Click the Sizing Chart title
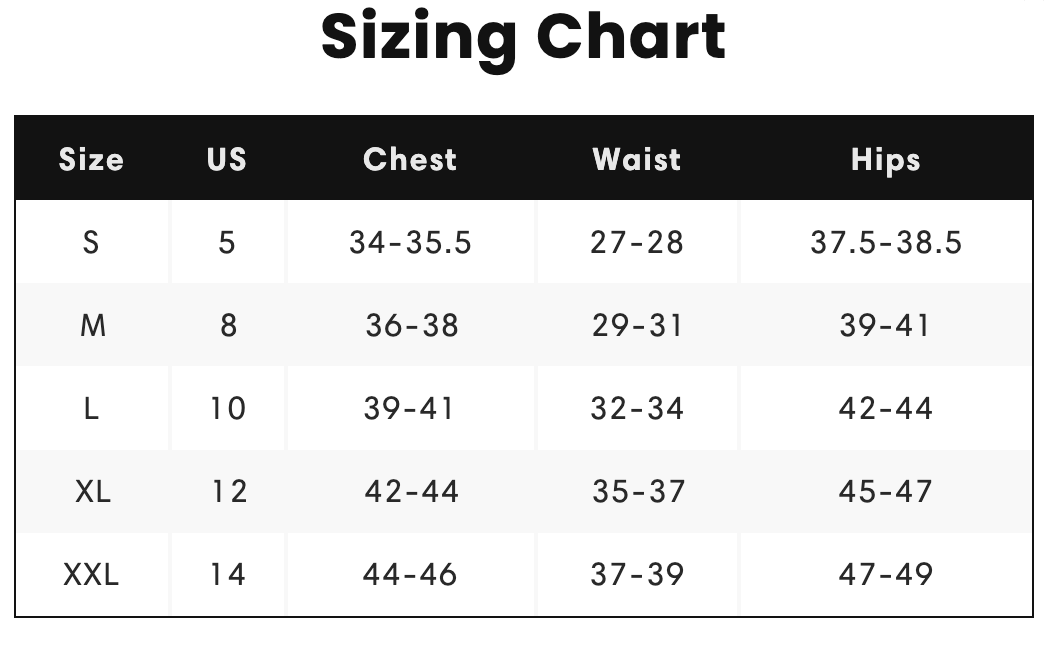The image size is (1046, 646). click(x=523, y=39)
